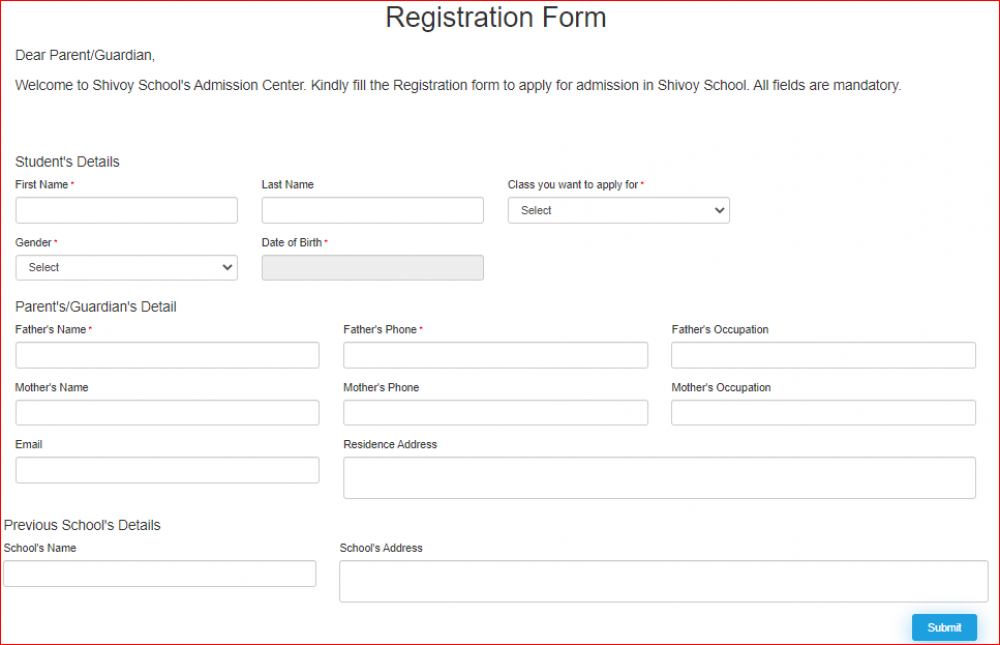Image resolution: width=1000 pixels, height=645 pixels.
Task: Expand the Gender select dropdown
Action: (x=126, y=267)
